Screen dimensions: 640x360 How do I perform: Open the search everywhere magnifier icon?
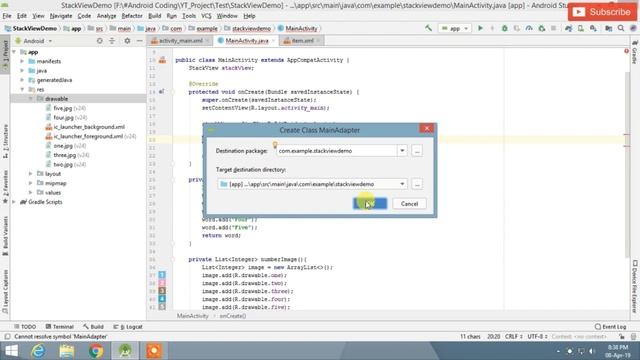coord(621,28)
